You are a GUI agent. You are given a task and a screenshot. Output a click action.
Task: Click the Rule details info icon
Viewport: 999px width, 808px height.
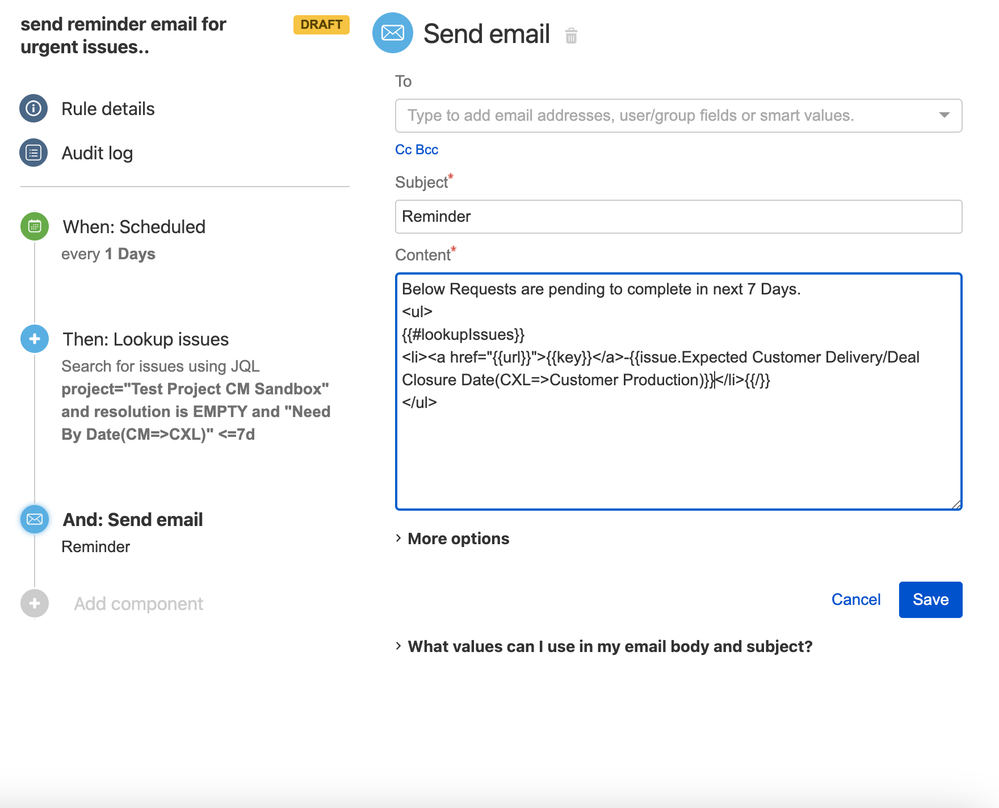[34, 108]
